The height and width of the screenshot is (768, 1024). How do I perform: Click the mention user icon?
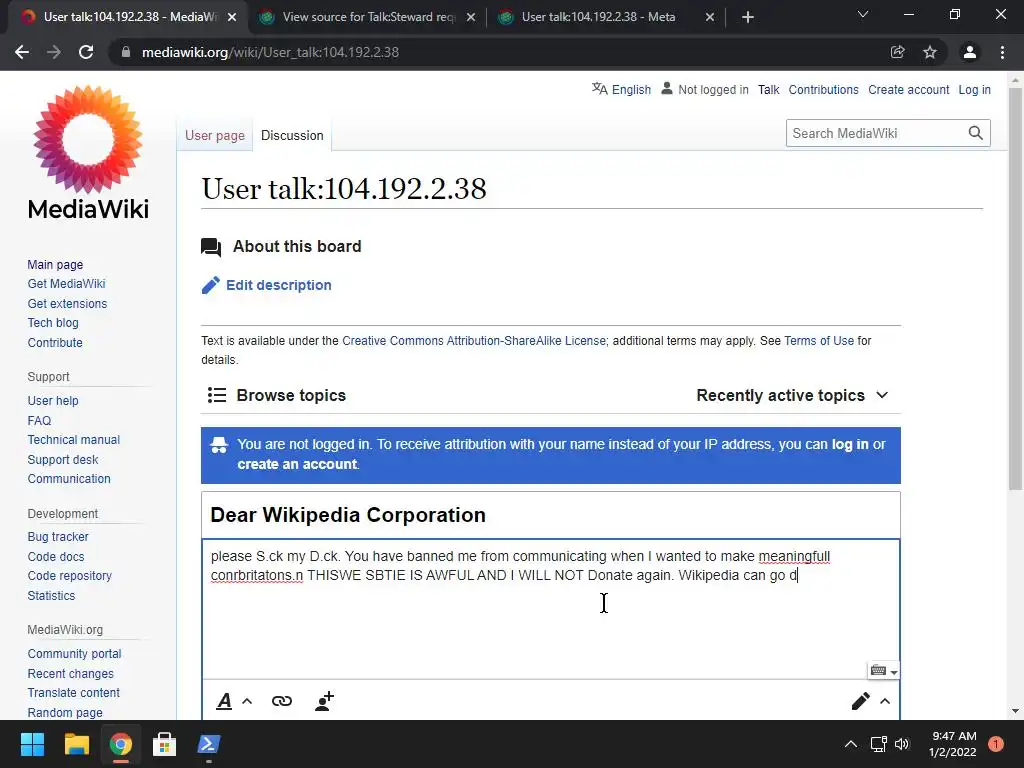point(325,701)
